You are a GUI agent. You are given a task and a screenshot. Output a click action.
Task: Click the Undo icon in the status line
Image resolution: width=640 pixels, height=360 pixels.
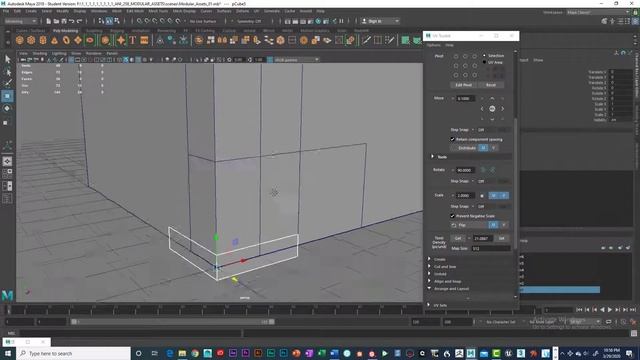72,21
